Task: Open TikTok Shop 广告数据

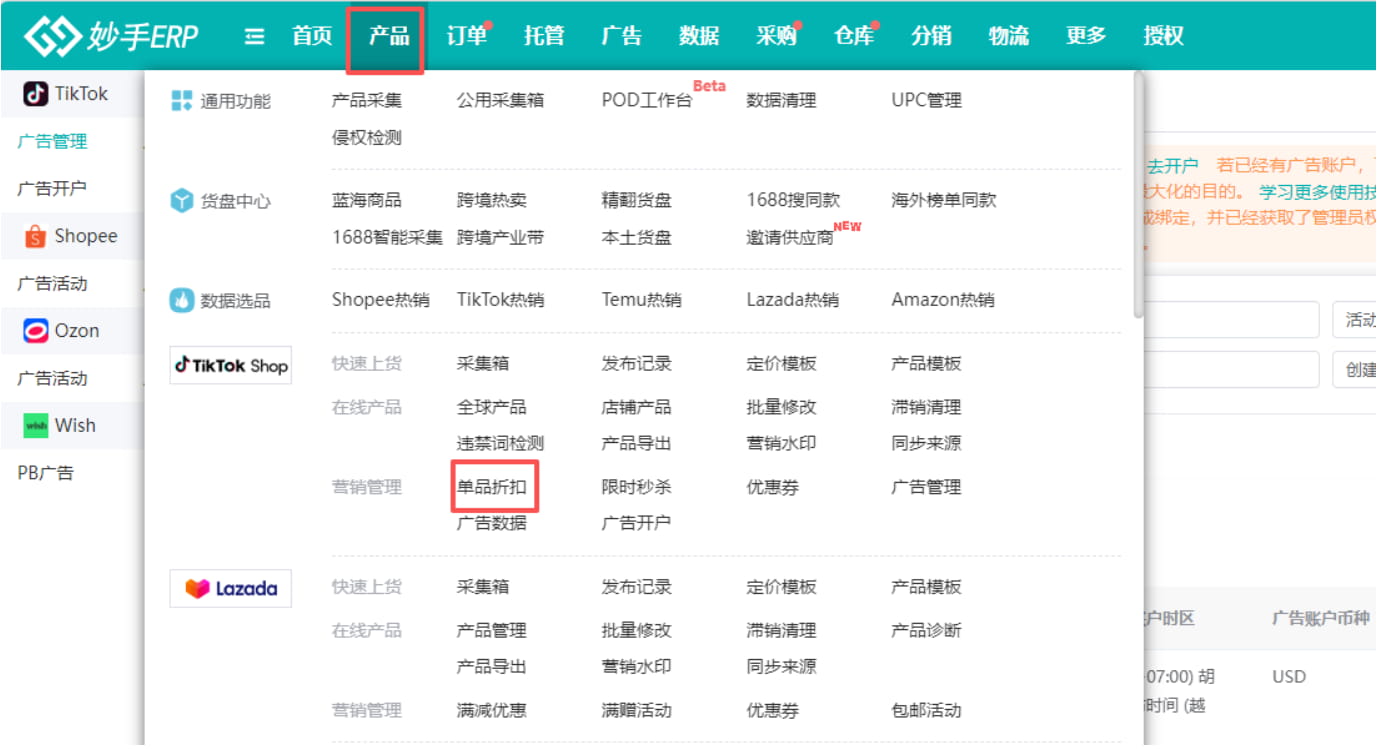Action: [492, 523]
